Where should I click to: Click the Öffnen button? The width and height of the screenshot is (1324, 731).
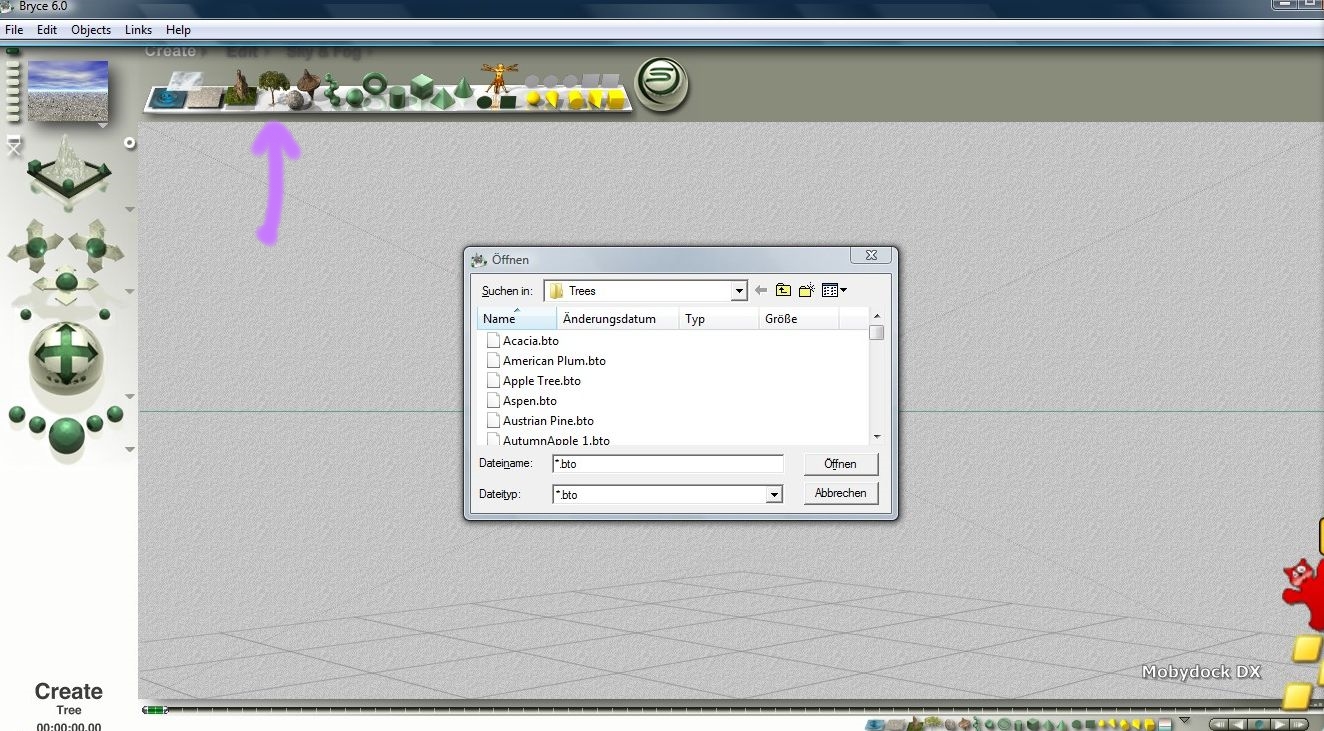841,464
